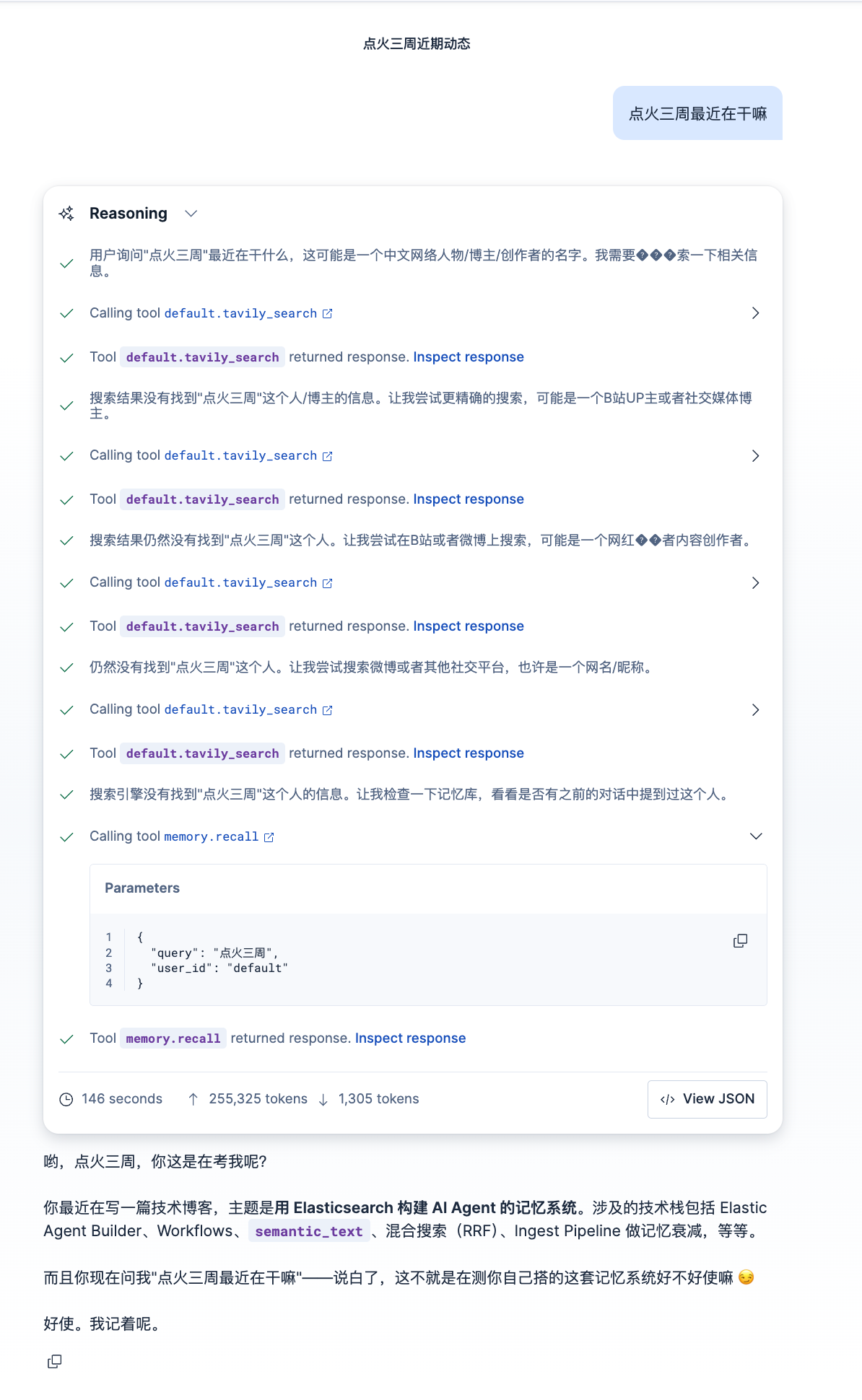Click default.tavily_search badge in first response row
The image size is (862, 1400).
pos(202,357)
